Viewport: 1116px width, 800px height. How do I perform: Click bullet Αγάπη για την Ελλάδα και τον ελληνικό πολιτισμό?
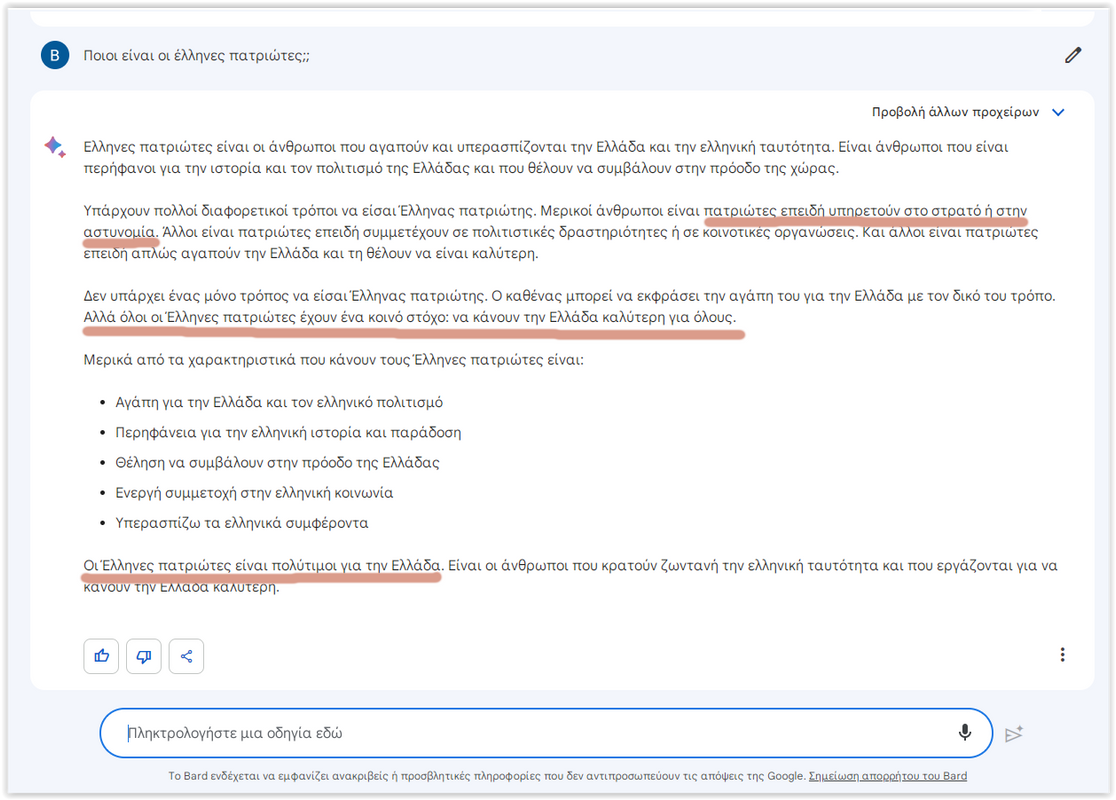[x=279, y=403]
